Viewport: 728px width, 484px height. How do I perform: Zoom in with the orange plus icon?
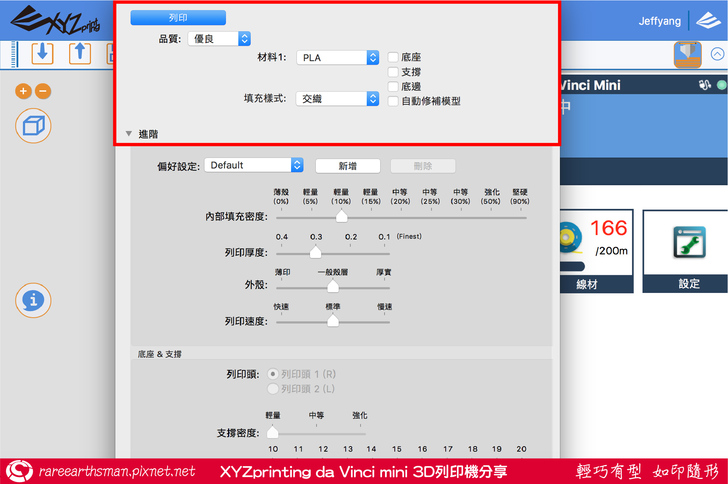[x=23, y=91]
